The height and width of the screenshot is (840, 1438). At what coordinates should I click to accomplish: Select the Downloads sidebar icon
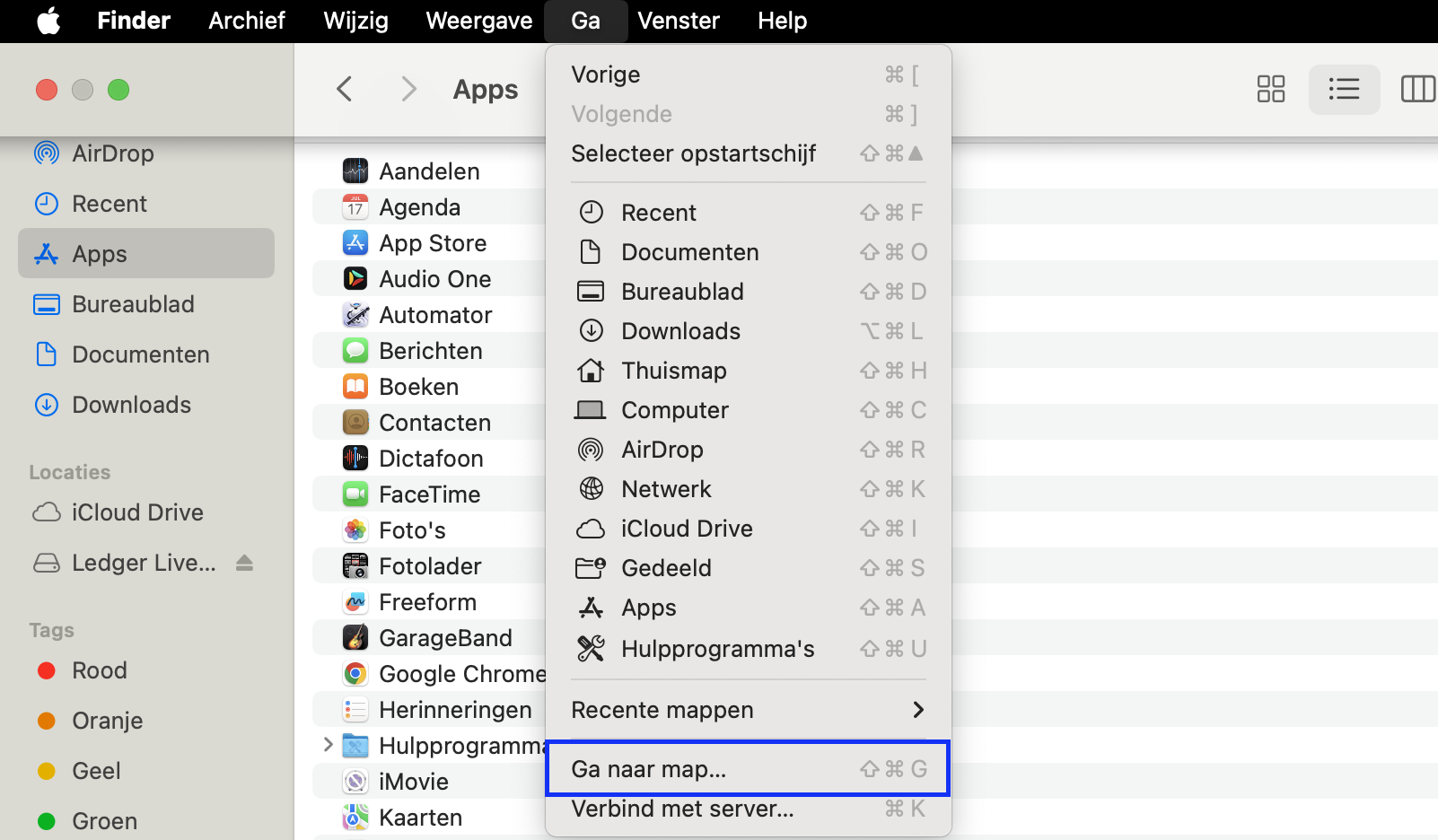click(47, 405)
